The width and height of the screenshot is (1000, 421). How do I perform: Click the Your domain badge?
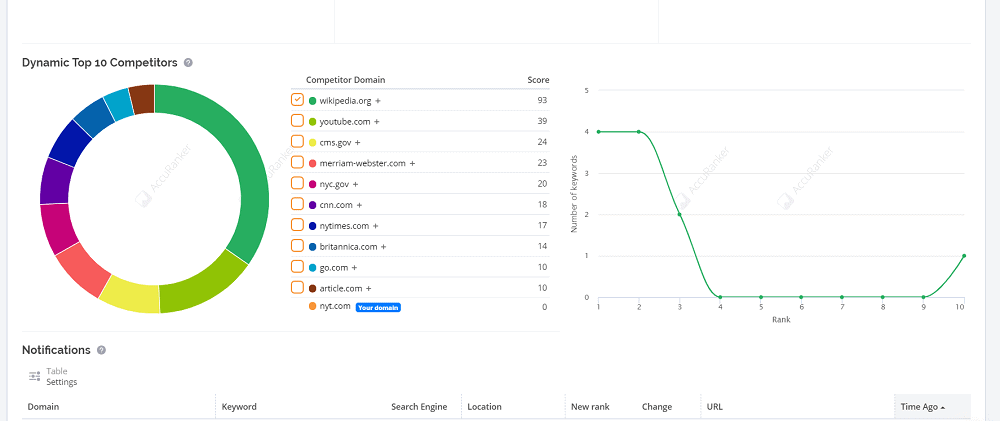[378, 307]
